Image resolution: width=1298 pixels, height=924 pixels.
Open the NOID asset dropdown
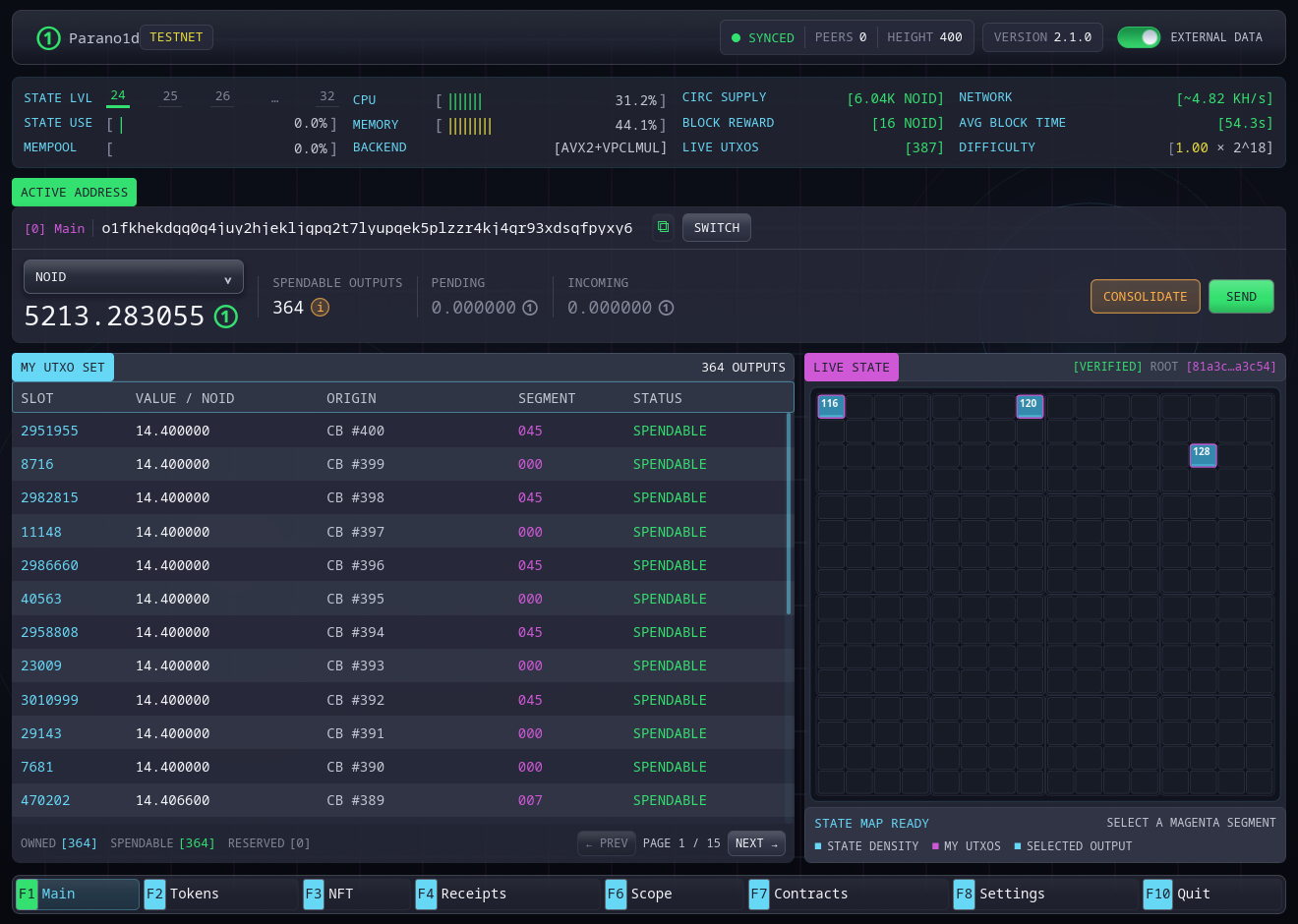[134, 277]
